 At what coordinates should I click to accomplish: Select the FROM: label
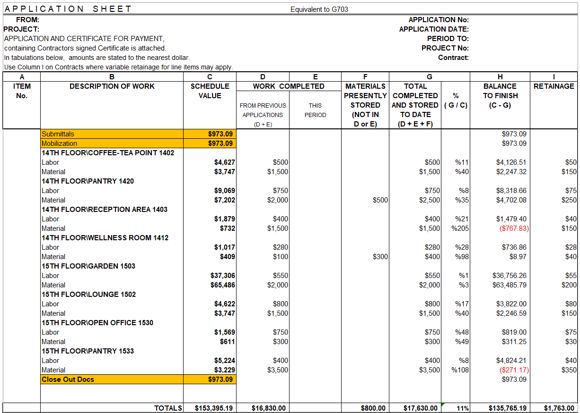point(28,20)
